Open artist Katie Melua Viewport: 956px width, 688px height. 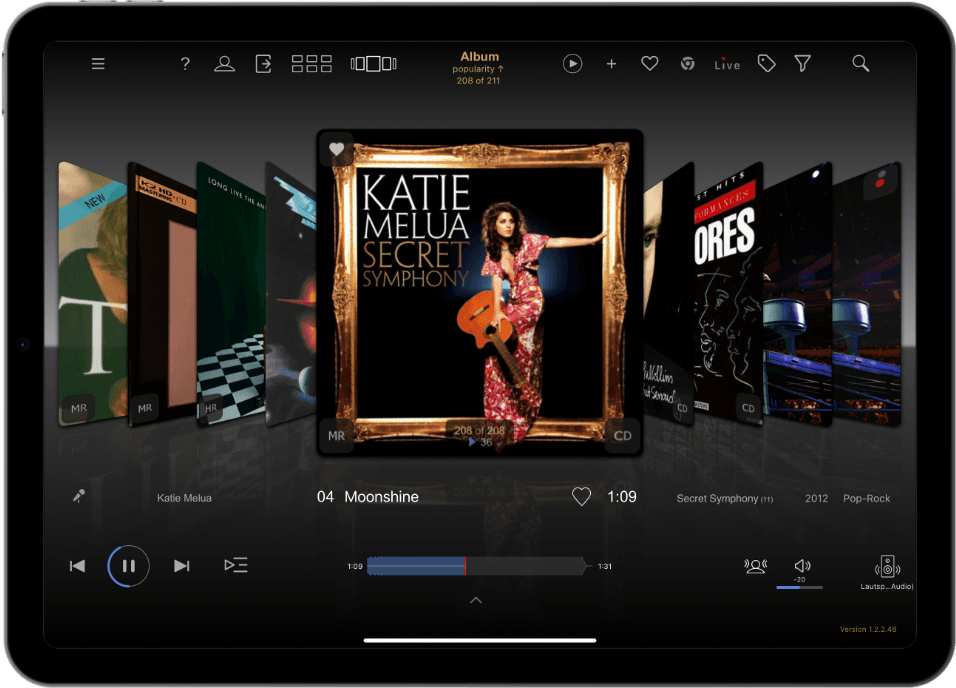click(184, 498)
